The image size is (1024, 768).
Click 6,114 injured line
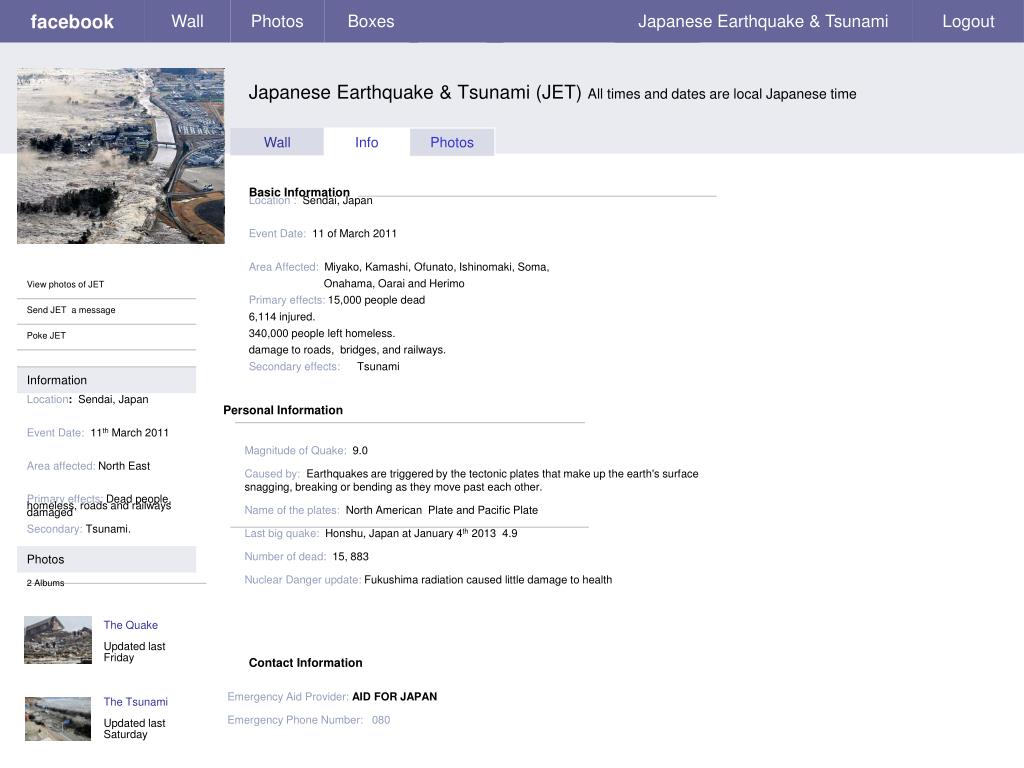[281, 317]
